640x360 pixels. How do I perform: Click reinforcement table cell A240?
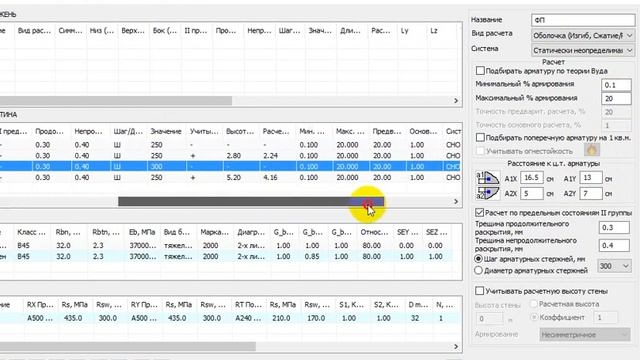[247, 318]
